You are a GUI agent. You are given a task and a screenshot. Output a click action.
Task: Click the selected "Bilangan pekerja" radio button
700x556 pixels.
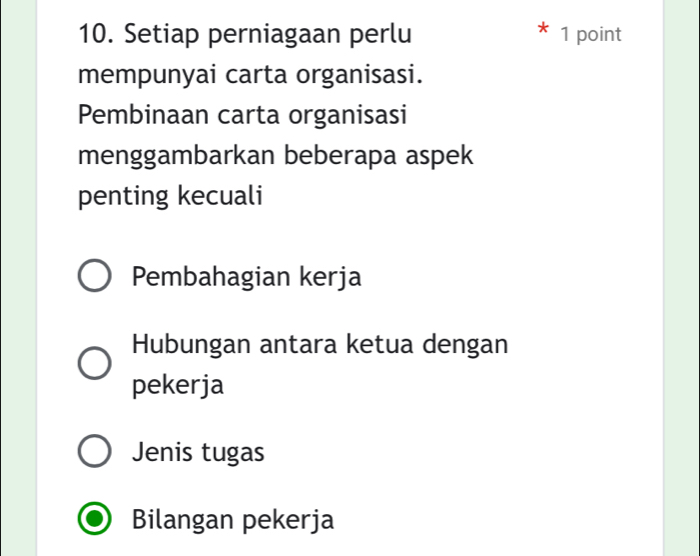tap(96, 521)
